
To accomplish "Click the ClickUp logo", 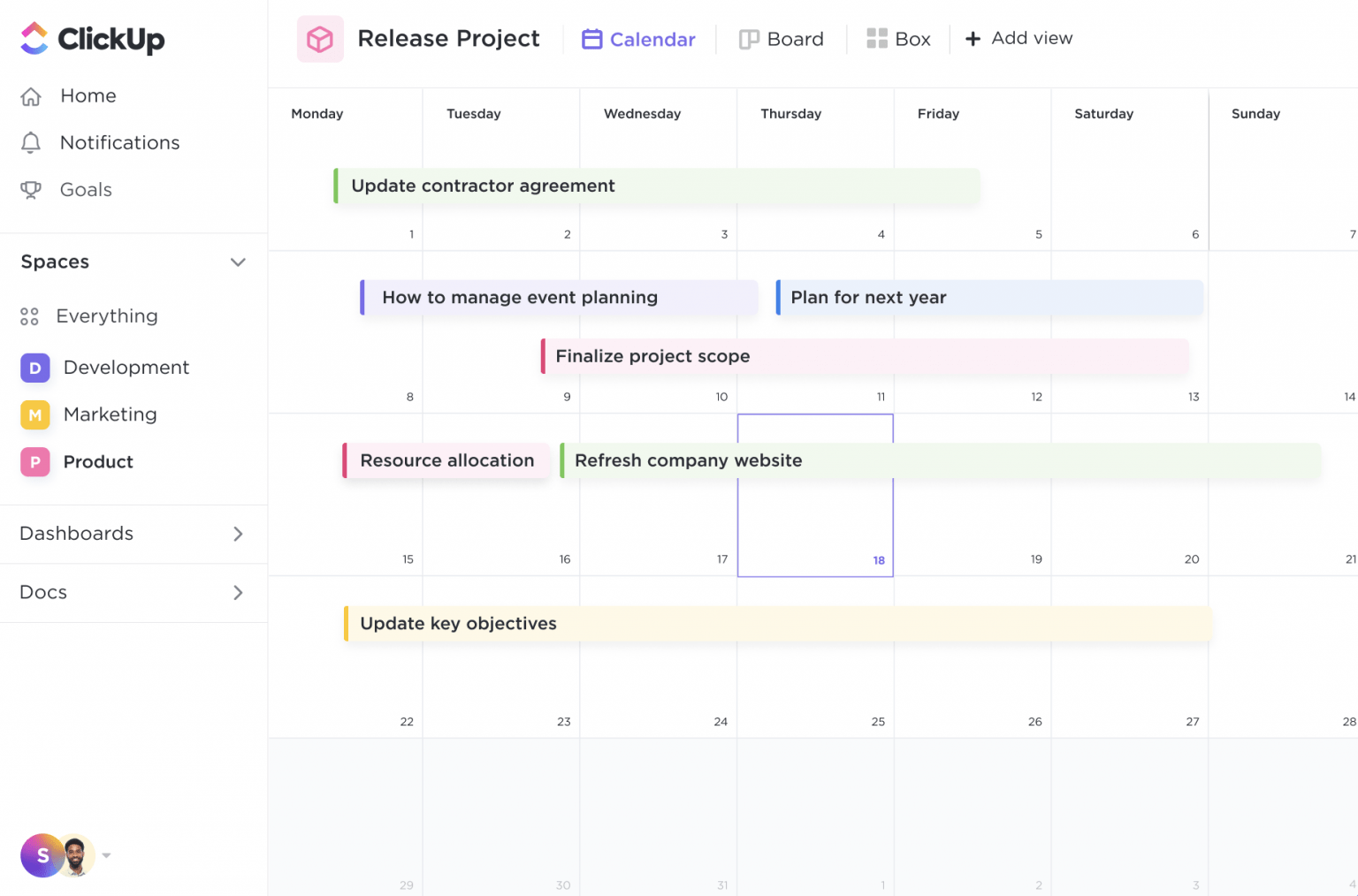I will pos(92,38).
